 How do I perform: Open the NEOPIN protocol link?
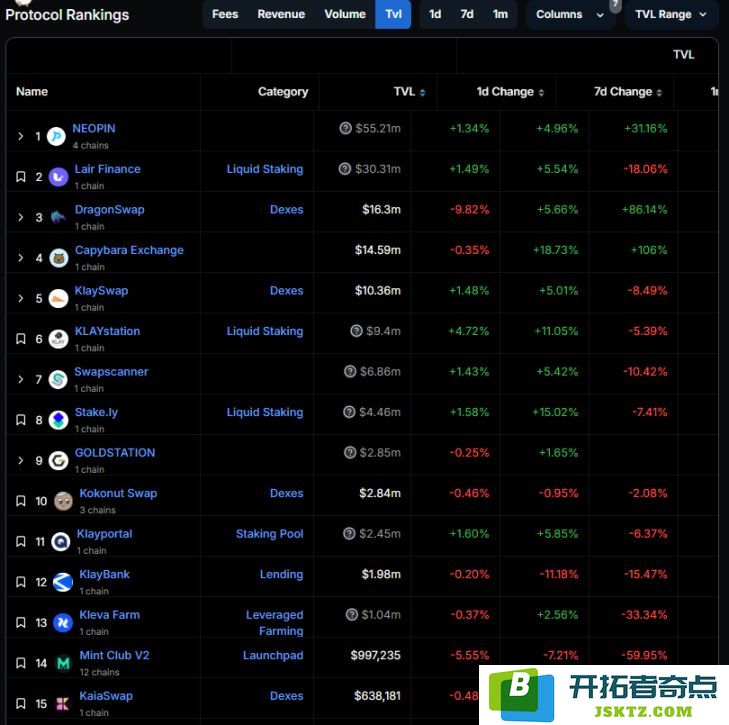(94, 128)
